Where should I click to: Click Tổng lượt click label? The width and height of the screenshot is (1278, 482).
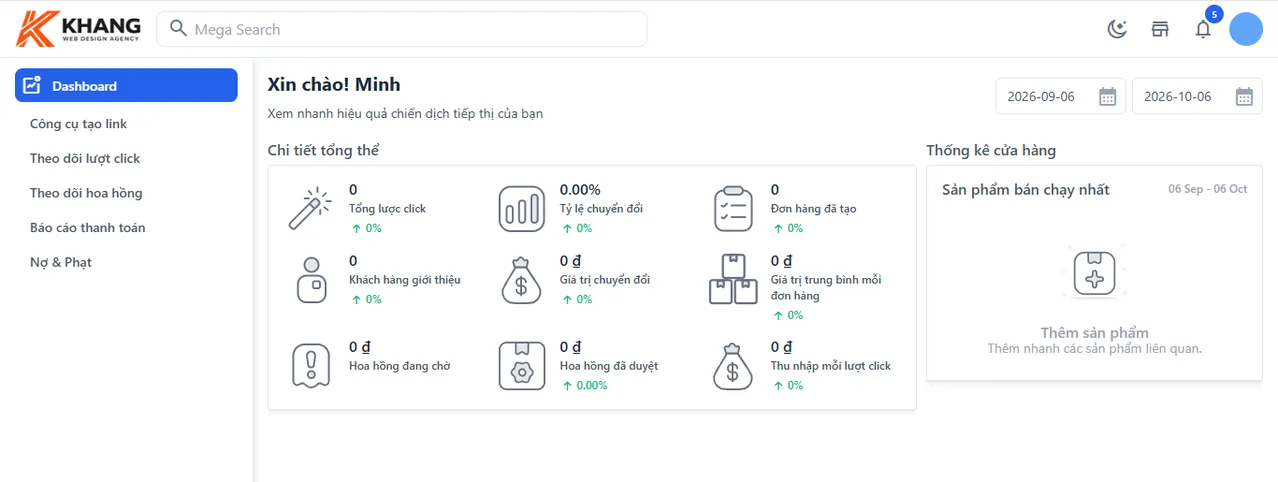(x=387, y=209)
